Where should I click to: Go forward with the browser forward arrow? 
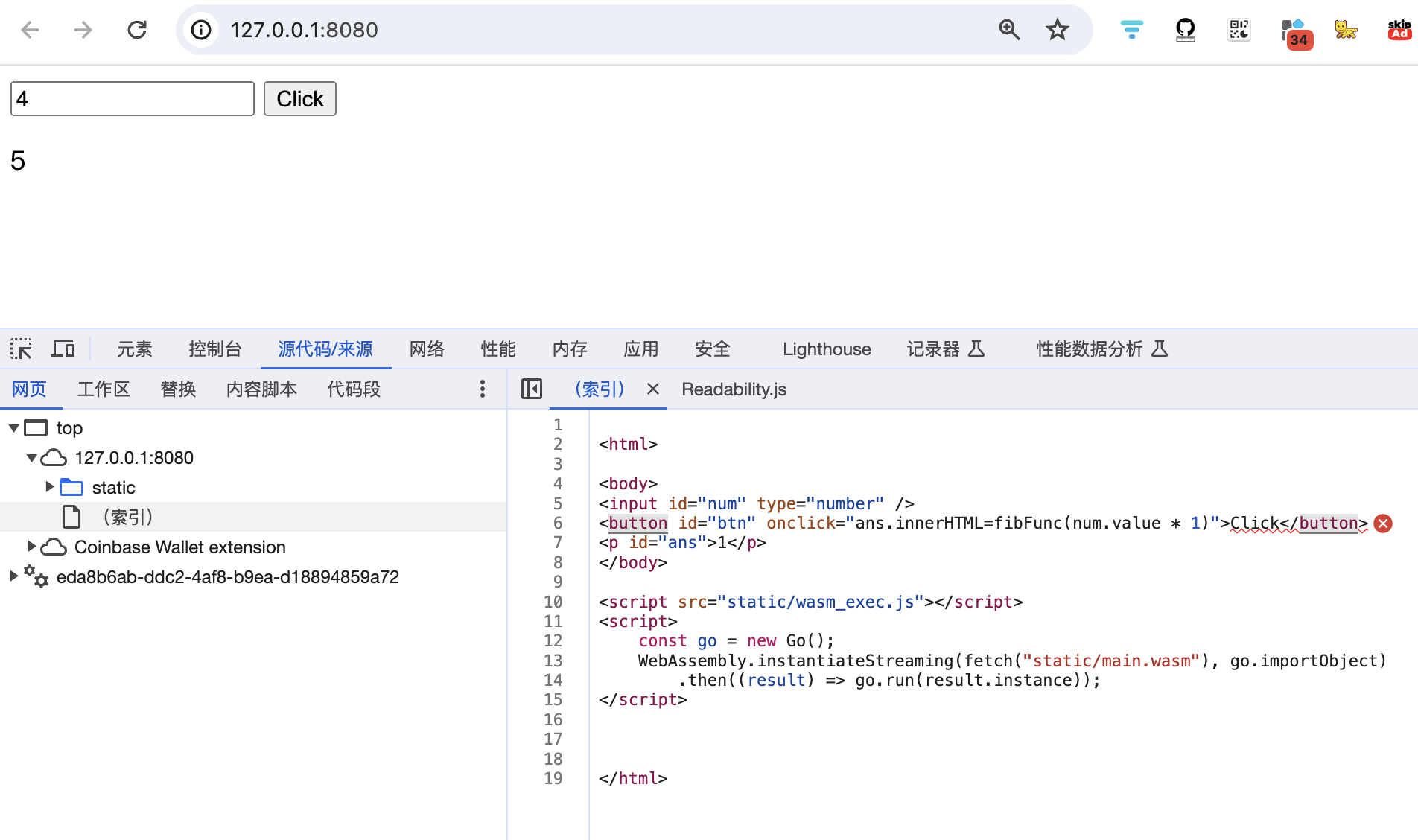[x=83, y=30]
